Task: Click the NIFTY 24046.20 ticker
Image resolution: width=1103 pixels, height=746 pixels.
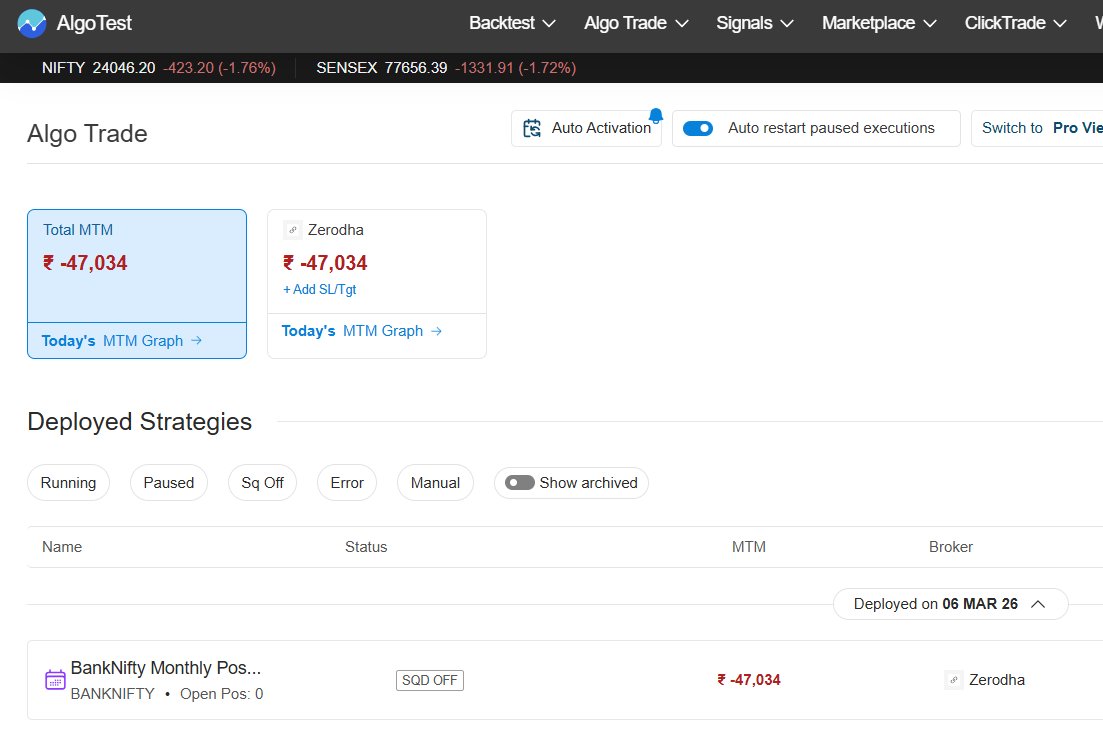Action: click(158, 68)
